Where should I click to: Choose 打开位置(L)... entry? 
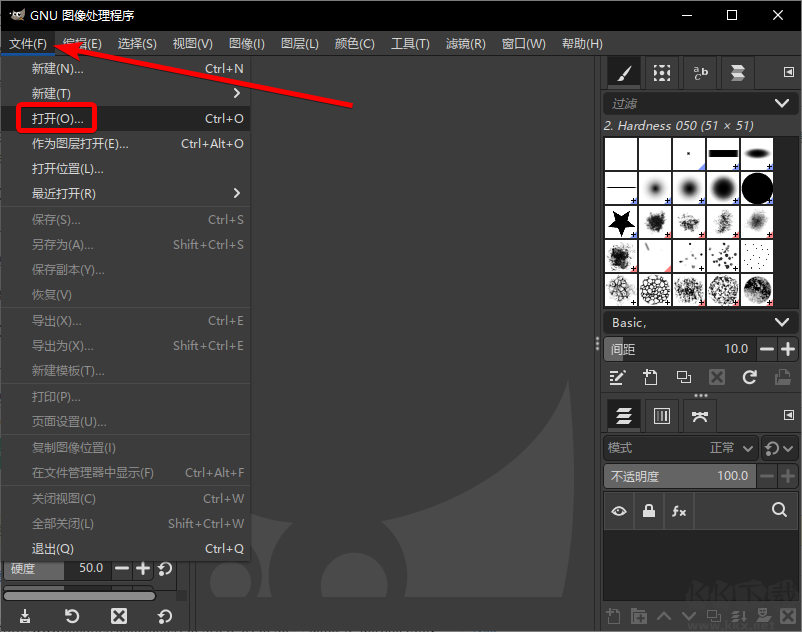[125, 169]
